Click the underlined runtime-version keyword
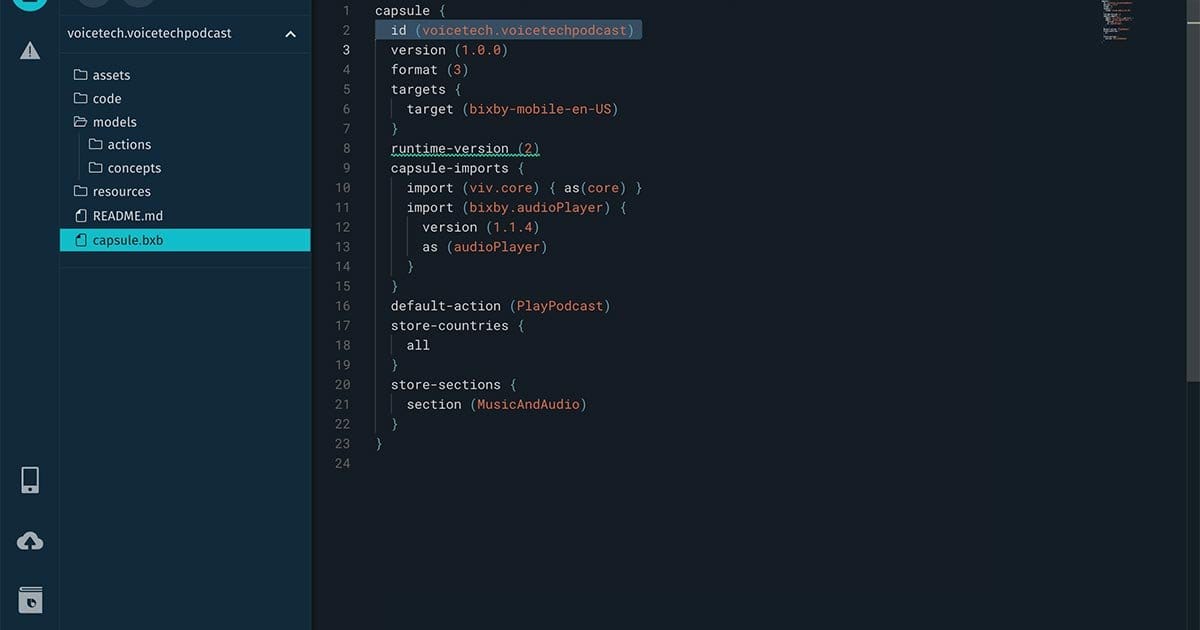 [449, 148]
